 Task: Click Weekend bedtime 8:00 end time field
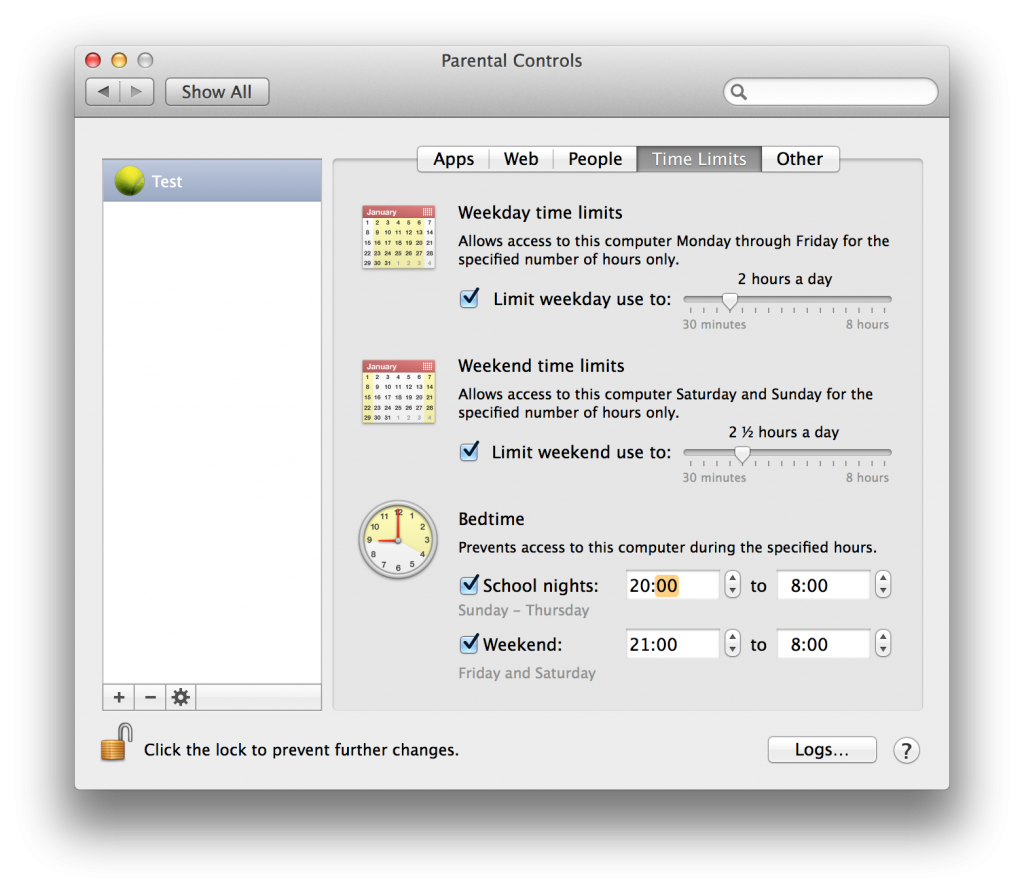(824, 644)
